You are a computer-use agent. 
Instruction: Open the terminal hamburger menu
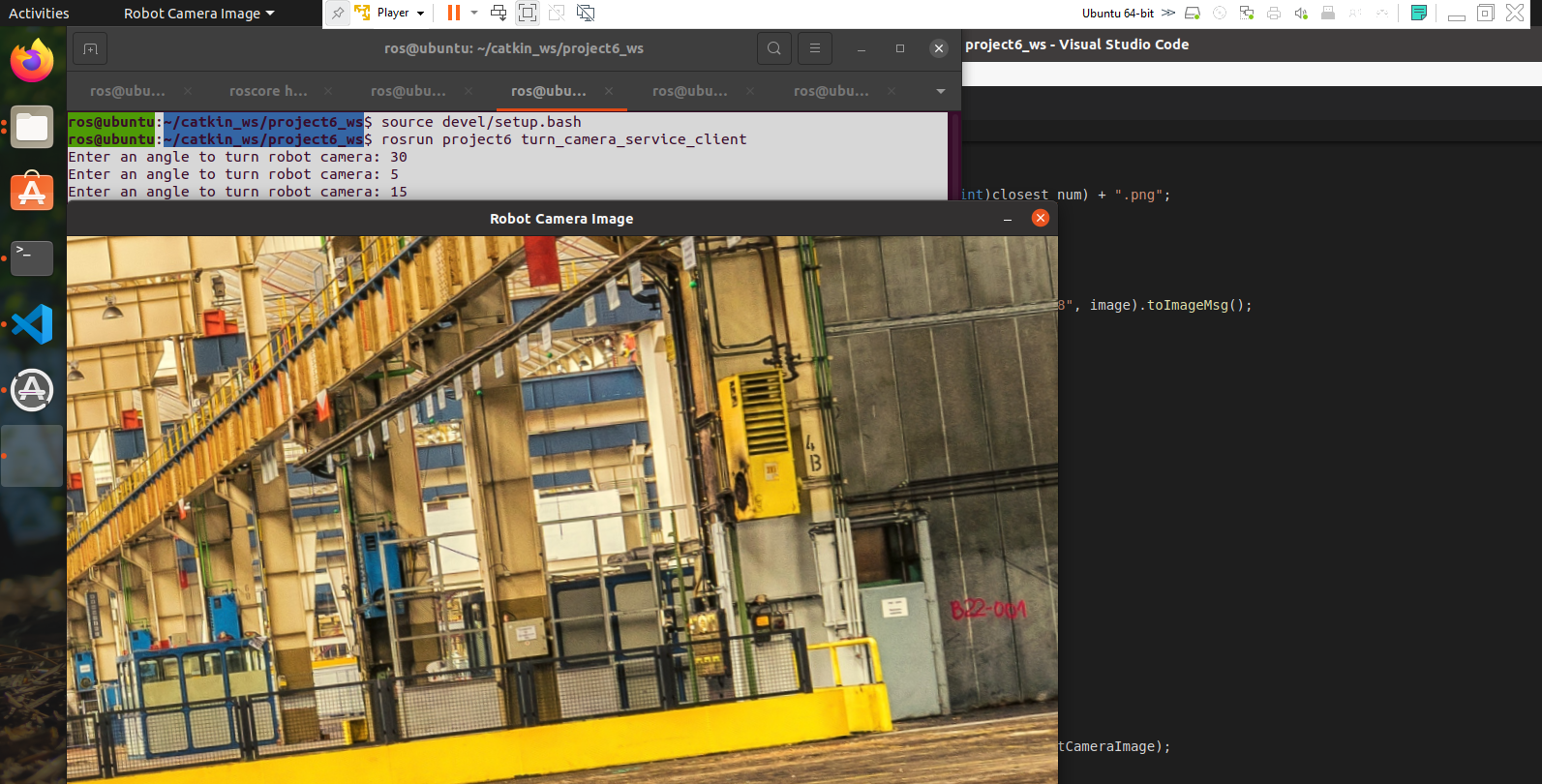815,48
